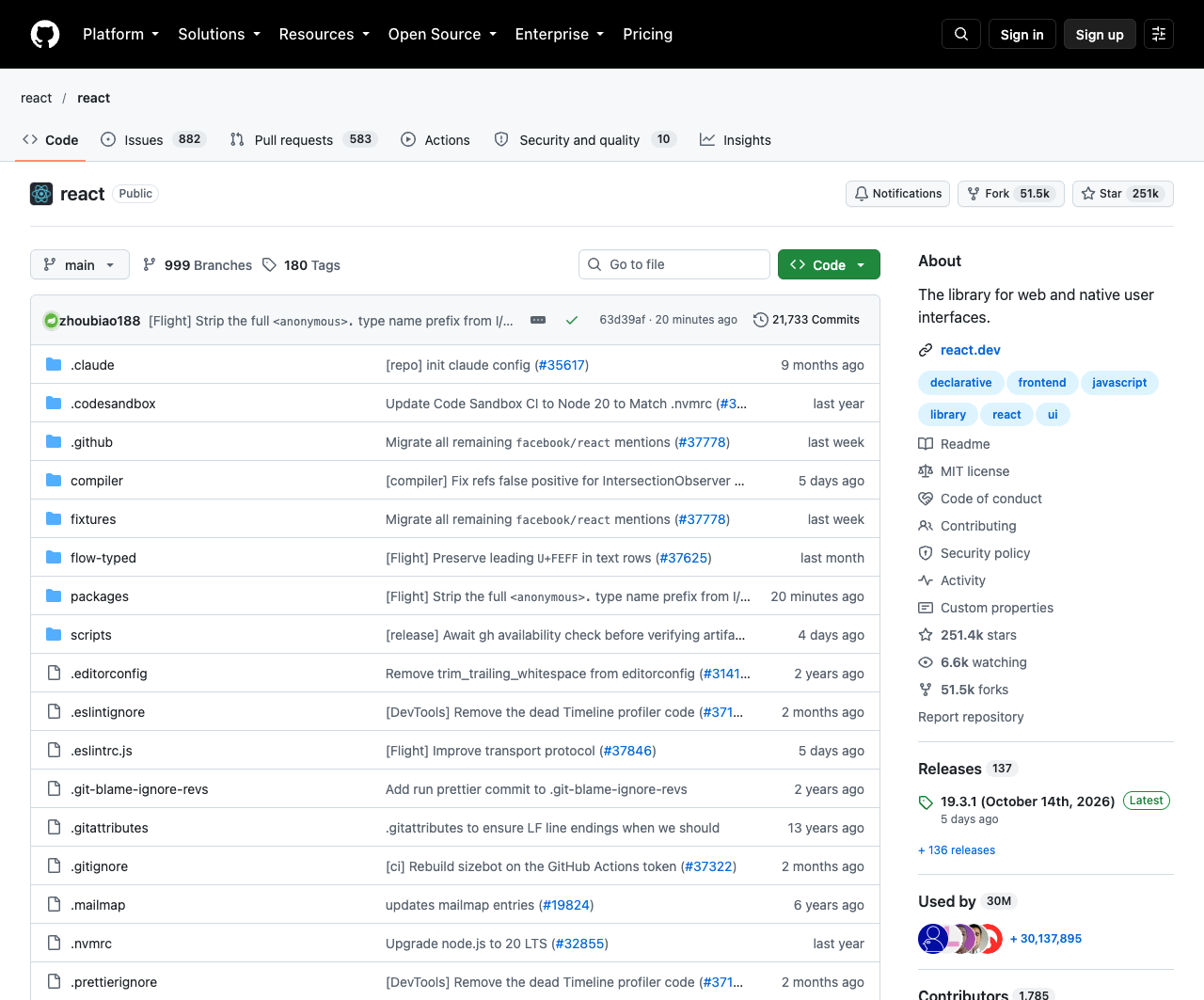This screenshot has height=1000, width=1204.
Task: Fork the repository with Fork button
Action: (1011, 194)
